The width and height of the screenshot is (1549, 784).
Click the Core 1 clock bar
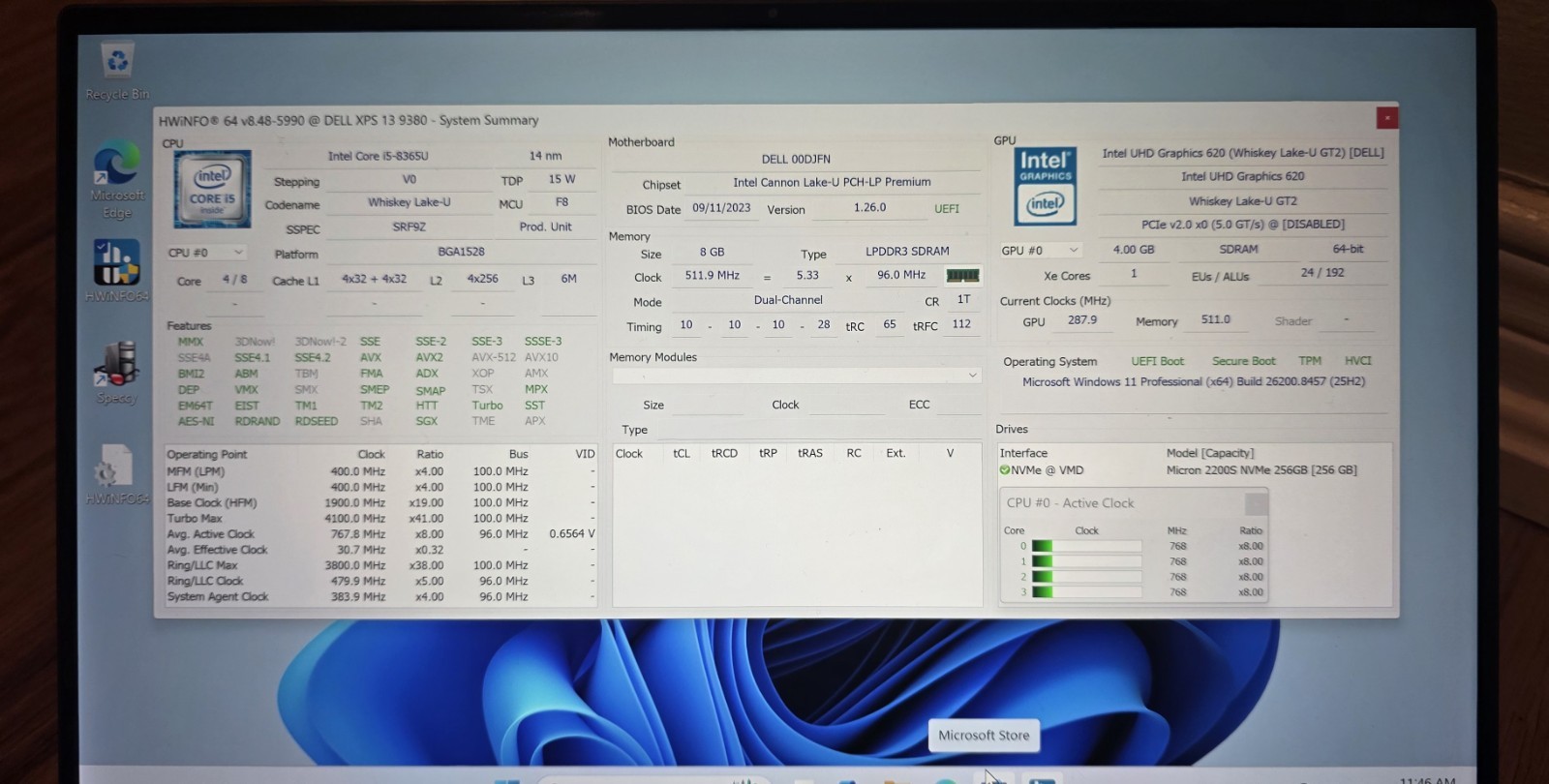click(x=1086, y=561)
